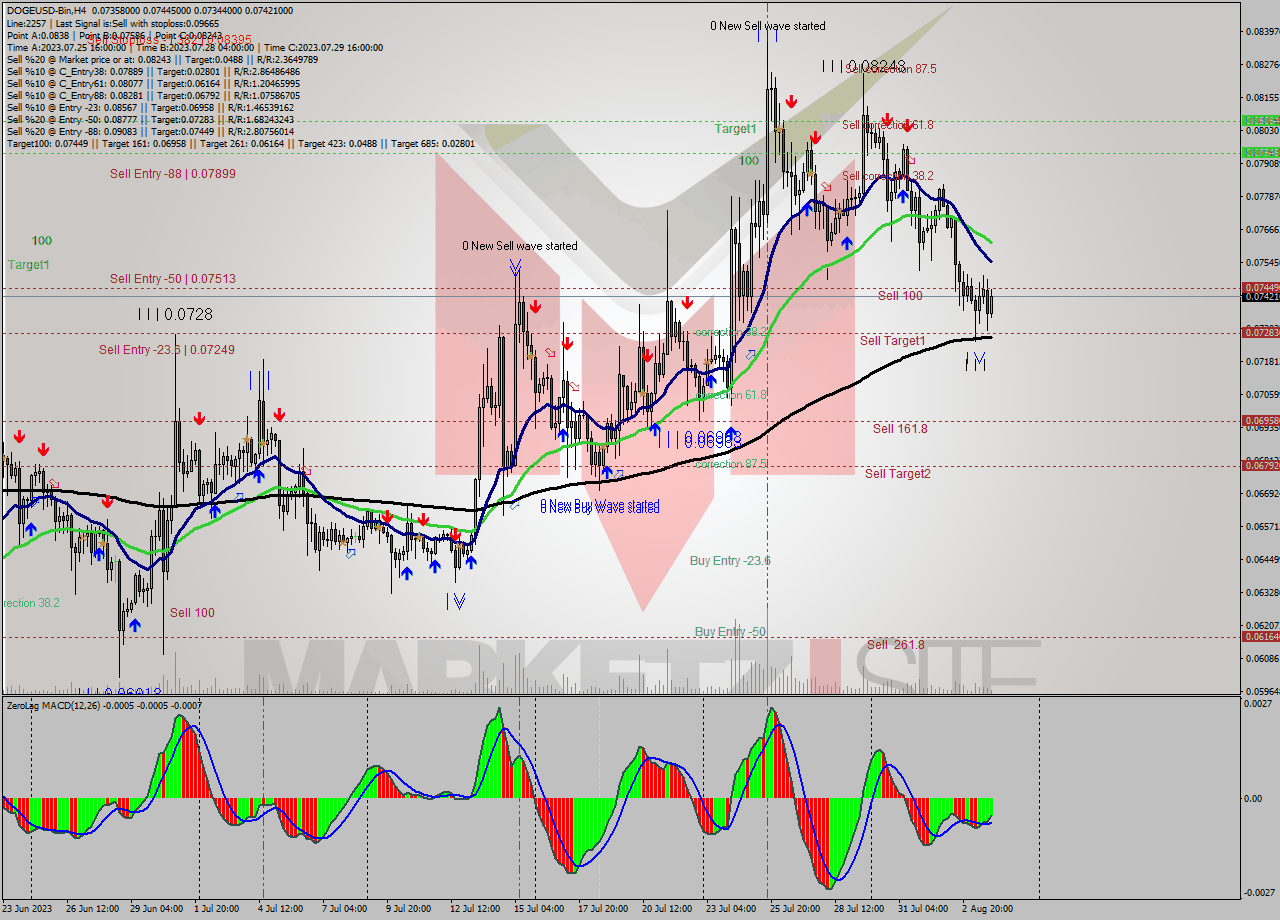Click the 'Sell %20 @ Entry -50: 0.08777' line
1280x920 pixels.
coord(150,120)
